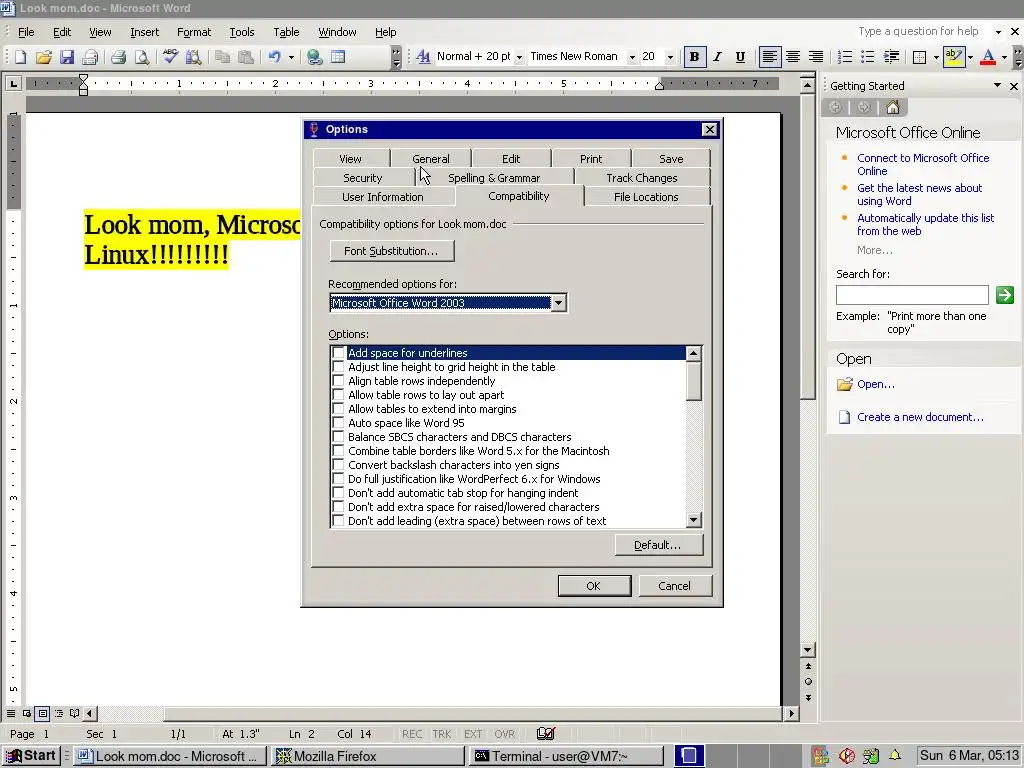
Task: Open Getting Started task pane dropdown
Action: coord(997,86)
